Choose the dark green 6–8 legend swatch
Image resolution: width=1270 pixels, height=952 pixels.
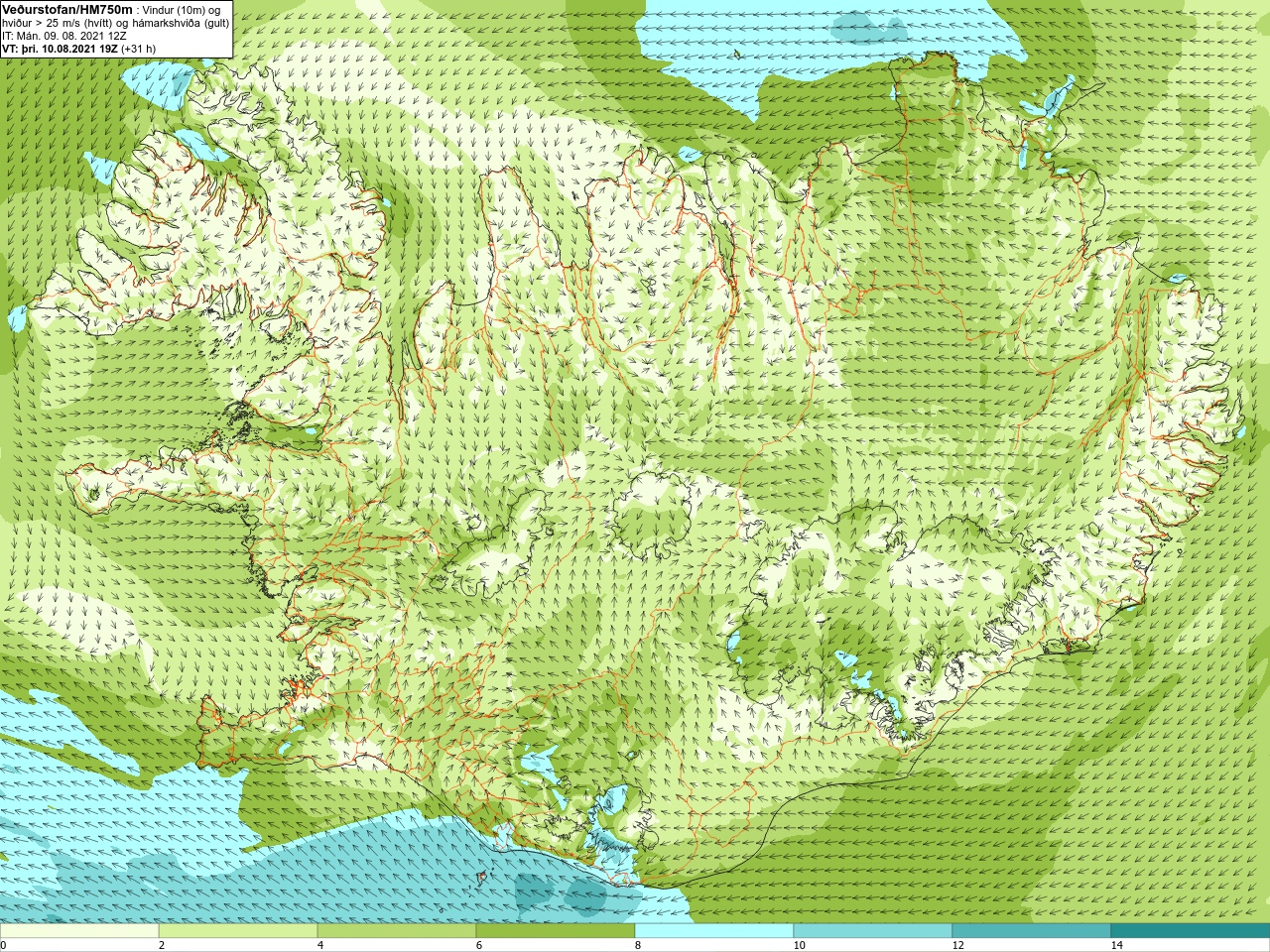[556, 931]
